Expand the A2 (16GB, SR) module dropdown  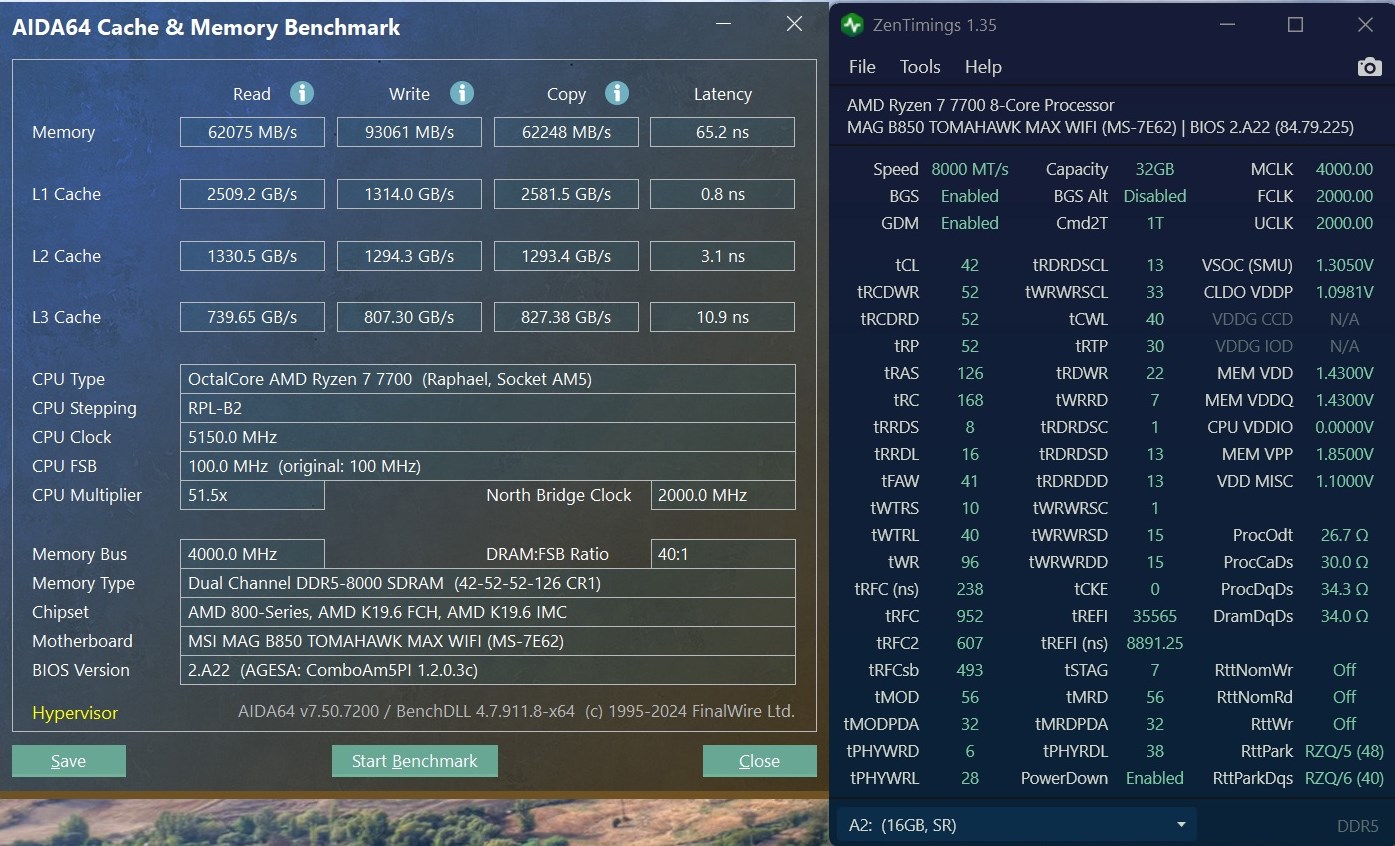[x=1015, y=825]
